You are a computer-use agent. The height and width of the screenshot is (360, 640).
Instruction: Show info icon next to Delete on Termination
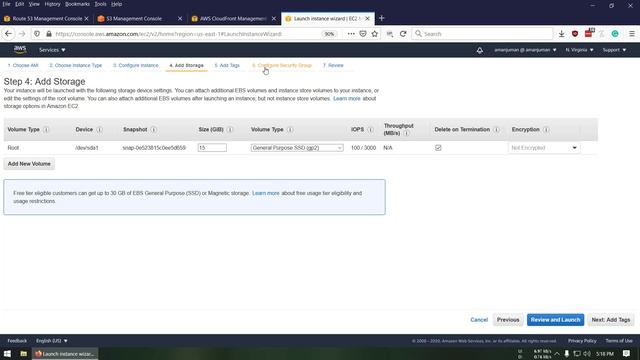point(496,129)
